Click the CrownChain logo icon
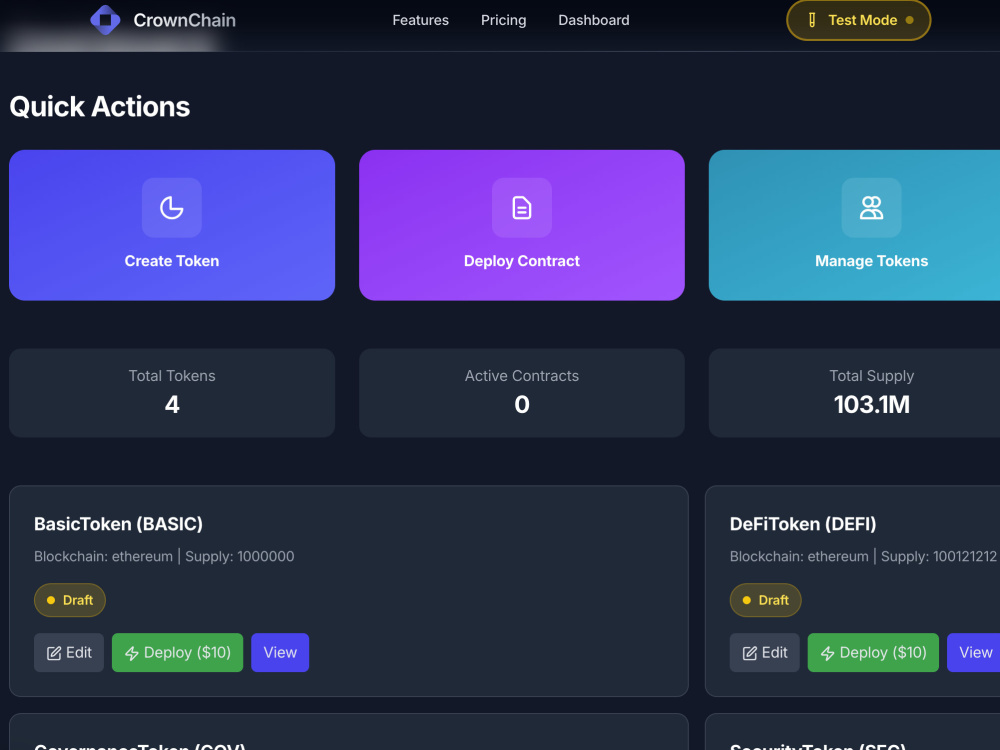 tap(106, 20)
